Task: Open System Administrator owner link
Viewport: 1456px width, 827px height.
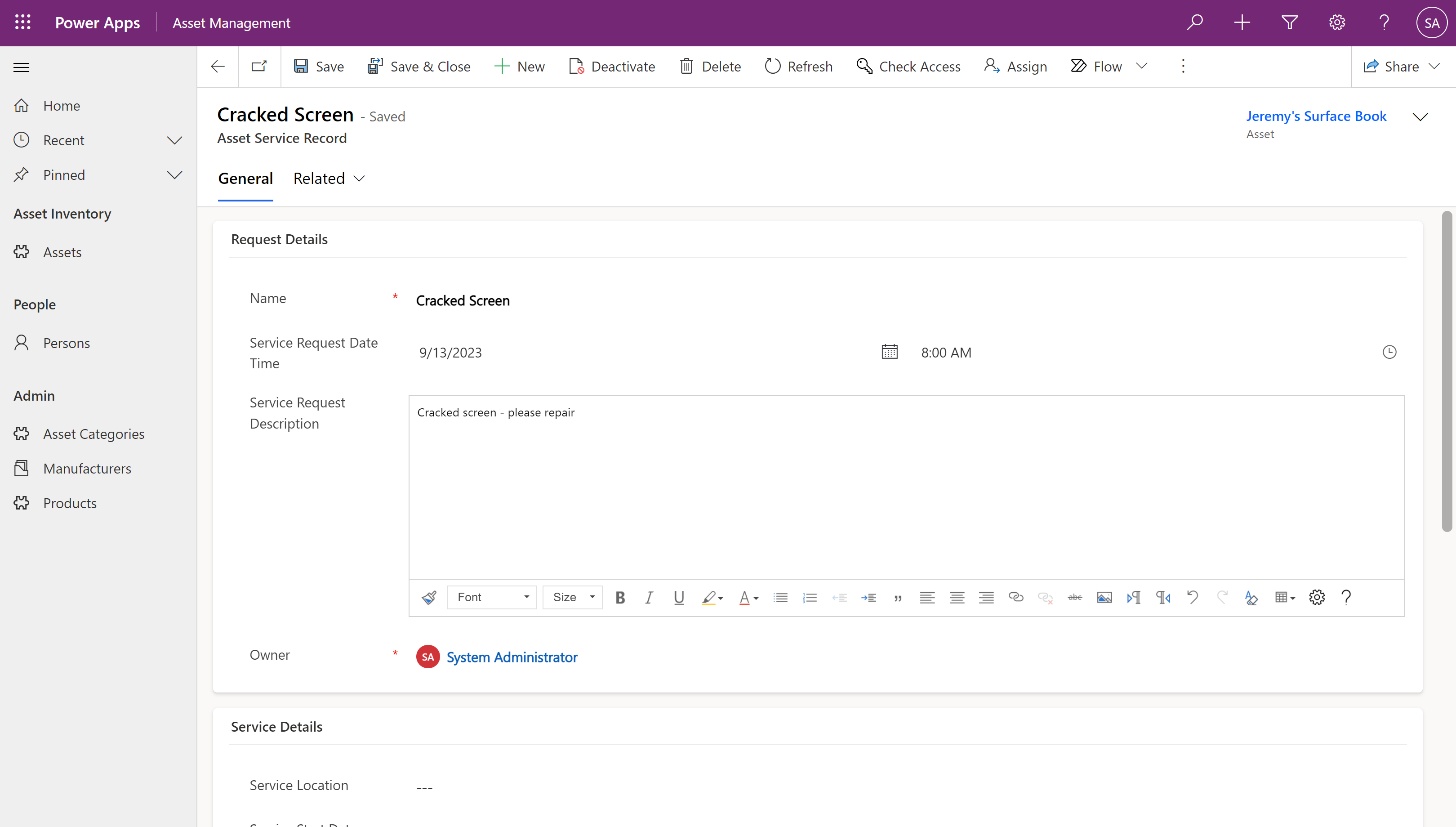Action: [512, 657]
